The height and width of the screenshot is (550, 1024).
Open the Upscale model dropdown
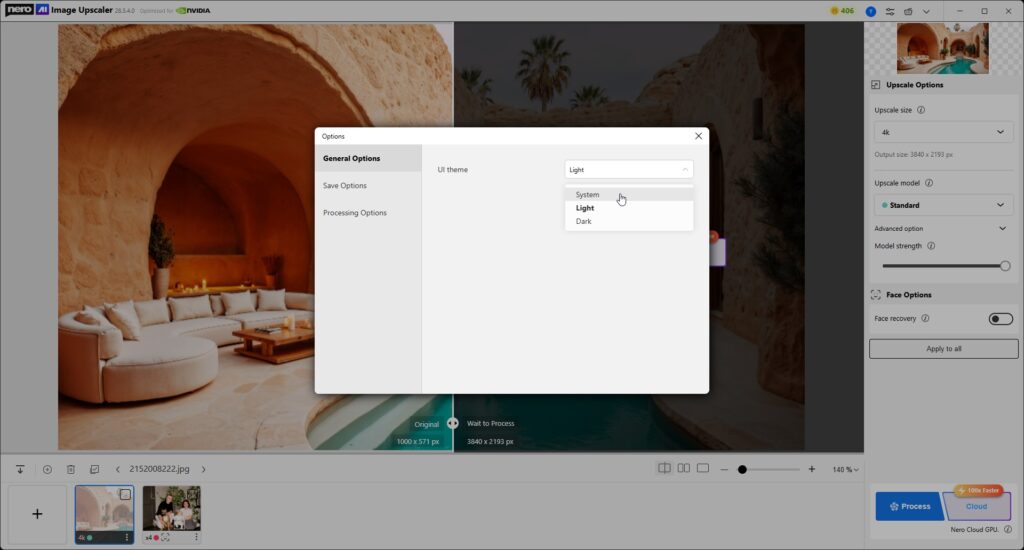pyautogui.click(x=943, y=205)
